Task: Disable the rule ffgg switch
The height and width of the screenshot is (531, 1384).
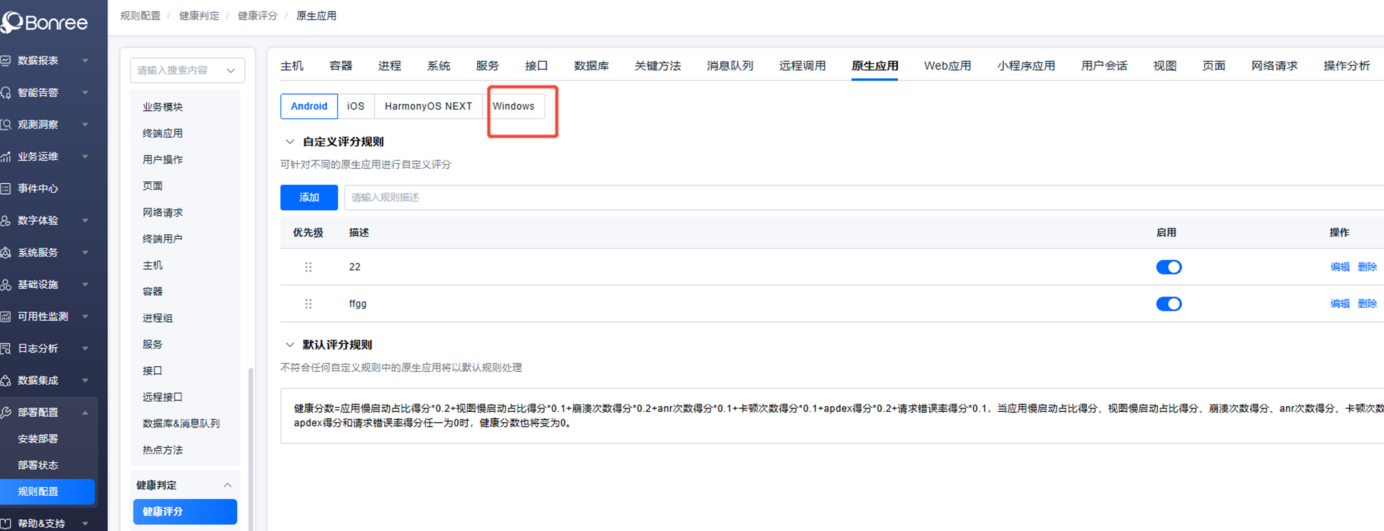Action: click(1168, 304)
